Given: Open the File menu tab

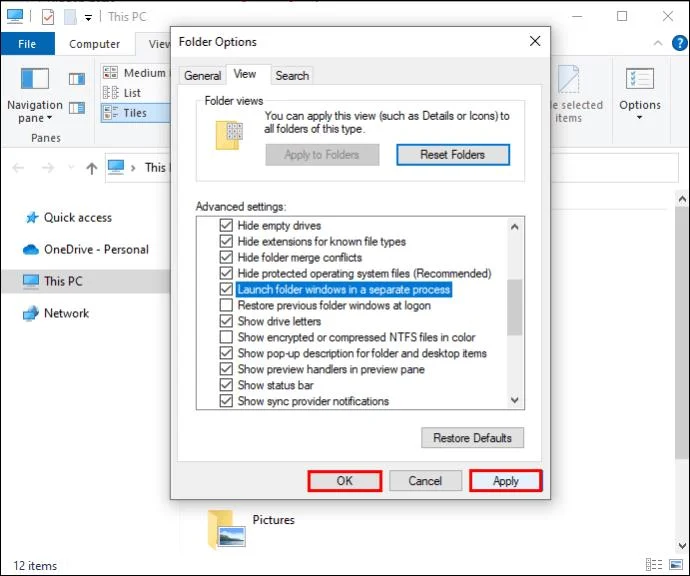Looking at the screenshot, I should (27, 44).
